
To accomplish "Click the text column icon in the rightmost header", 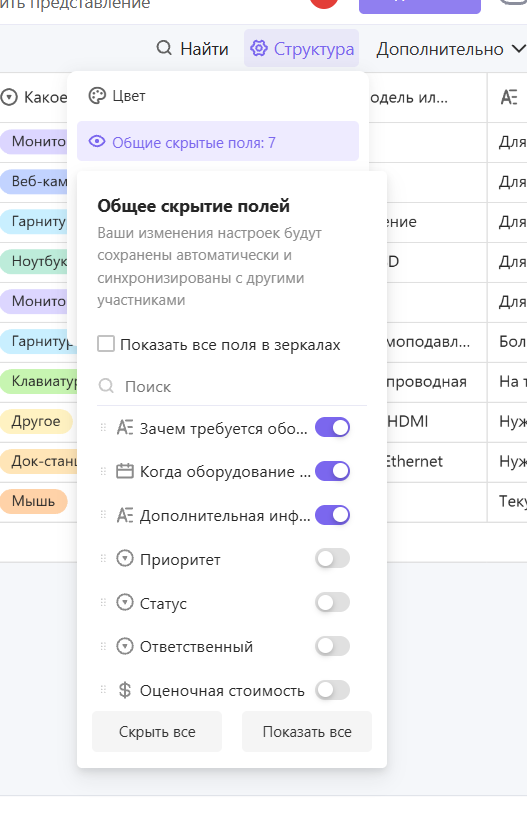I will tap(509, 97).
